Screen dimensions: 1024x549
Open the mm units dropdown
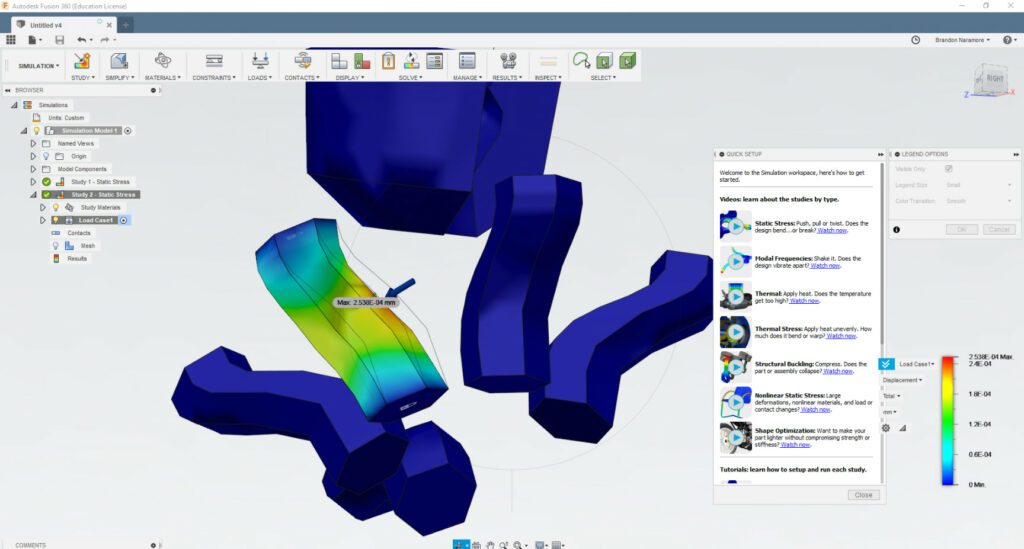pyautogui.click(x=889, y=412)
